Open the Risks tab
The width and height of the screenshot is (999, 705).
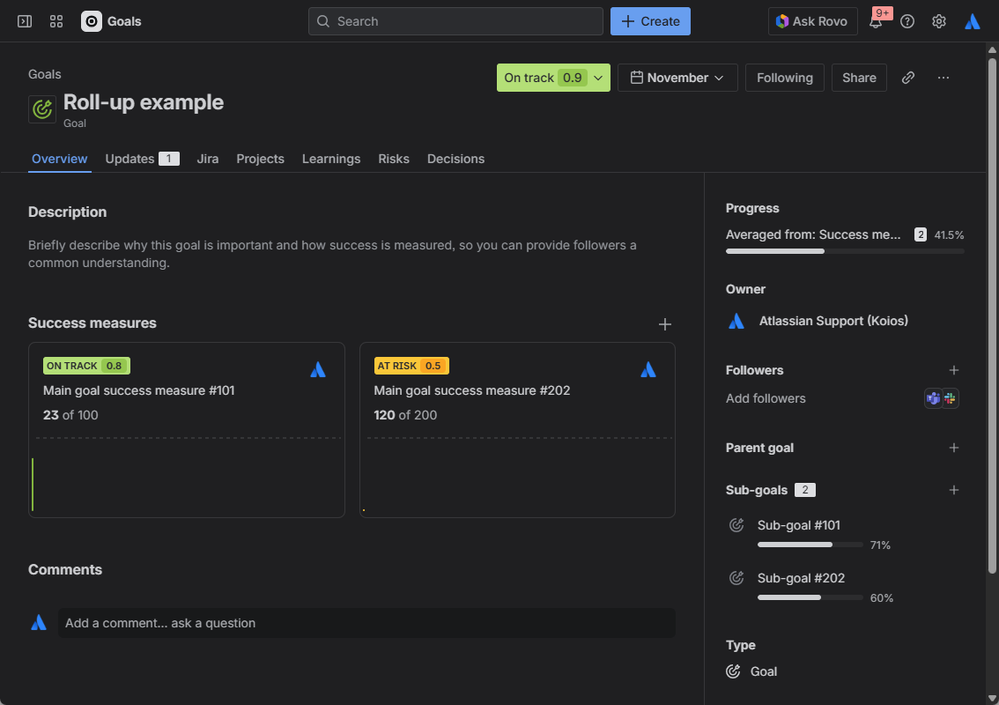[394, 159]
